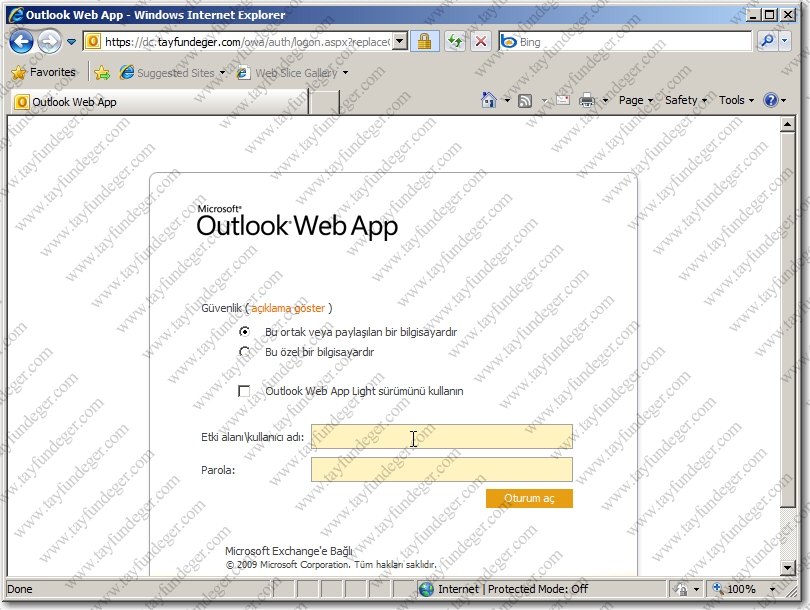The image size is (810, 610).
Task: Maximize the Internet Explorer window
Action: tap(770, 15)
